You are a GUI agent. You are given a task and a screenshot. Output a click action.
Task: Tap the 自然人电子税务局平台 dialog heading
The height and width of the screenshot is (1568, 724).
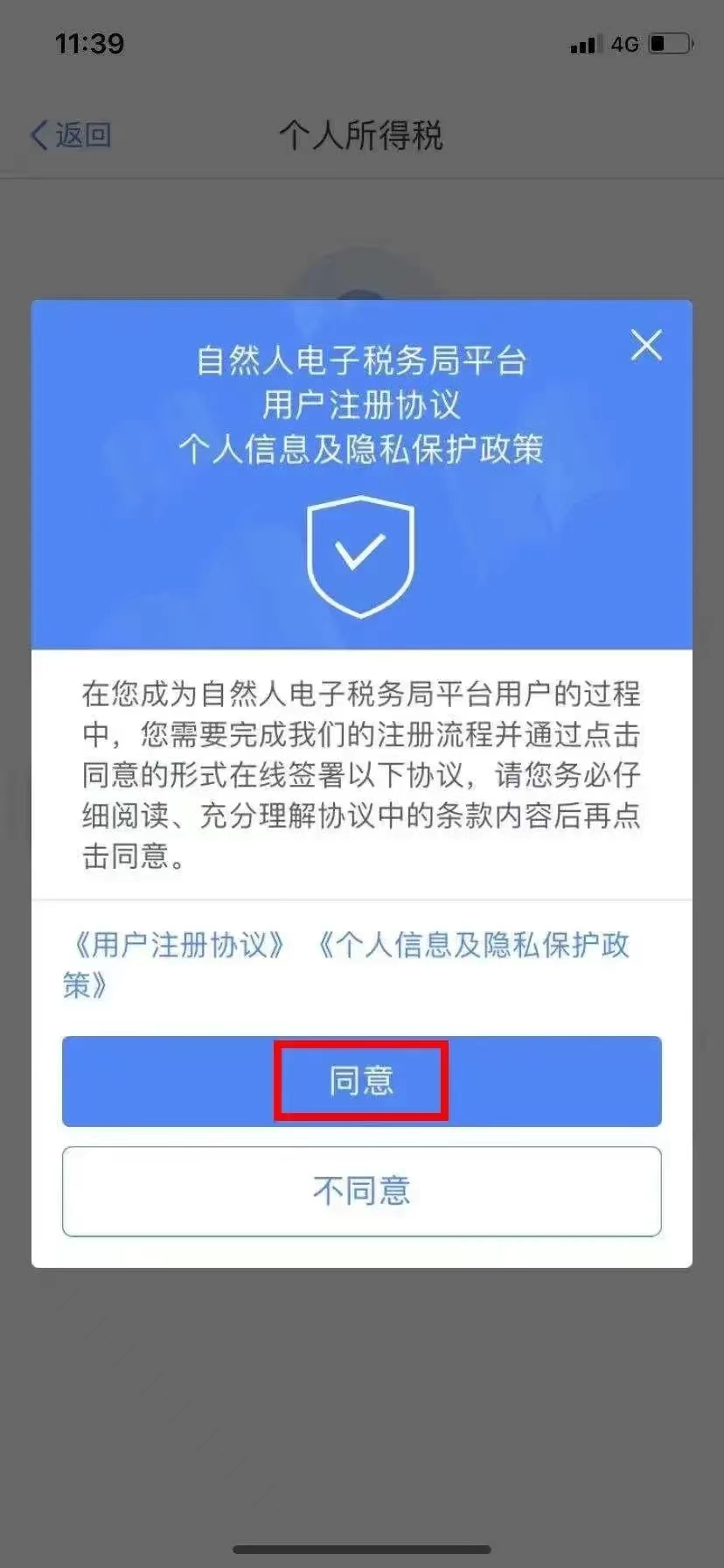point(361,360)
